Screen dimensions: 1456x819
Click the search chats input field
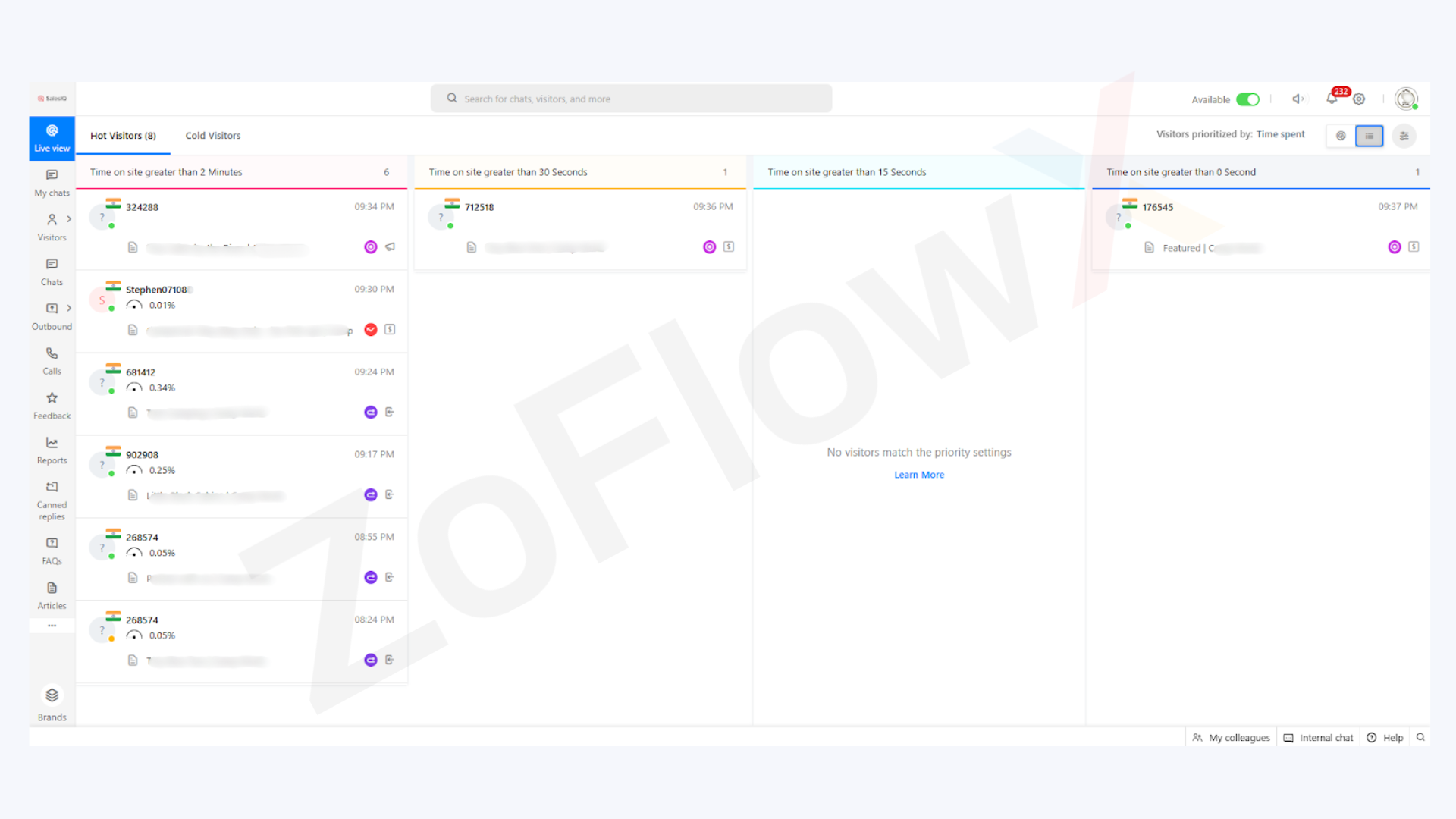[x=631, y=99]
